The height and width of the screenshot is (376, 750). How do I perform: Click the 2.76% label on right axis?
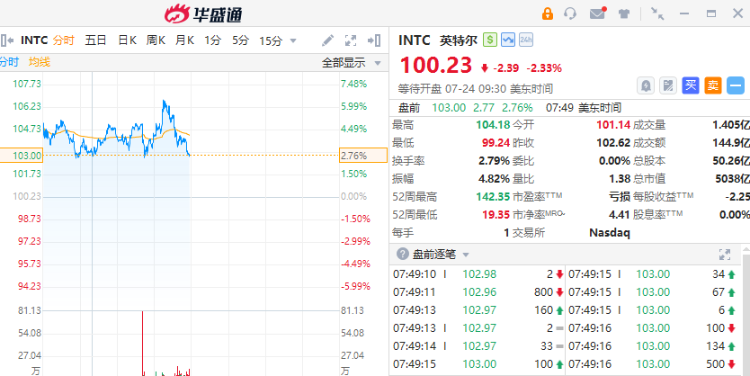coord(364,155)
